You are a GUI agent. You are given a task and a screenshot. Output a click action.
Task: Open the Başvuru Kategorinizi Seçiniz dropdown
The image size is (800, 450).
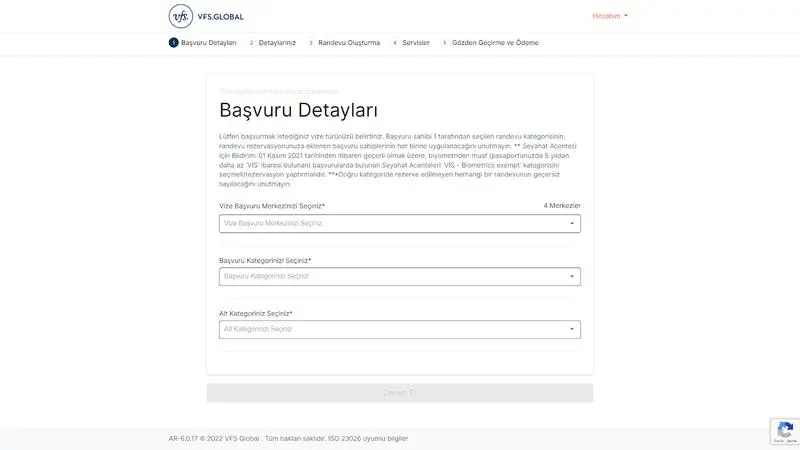[399, 277]
